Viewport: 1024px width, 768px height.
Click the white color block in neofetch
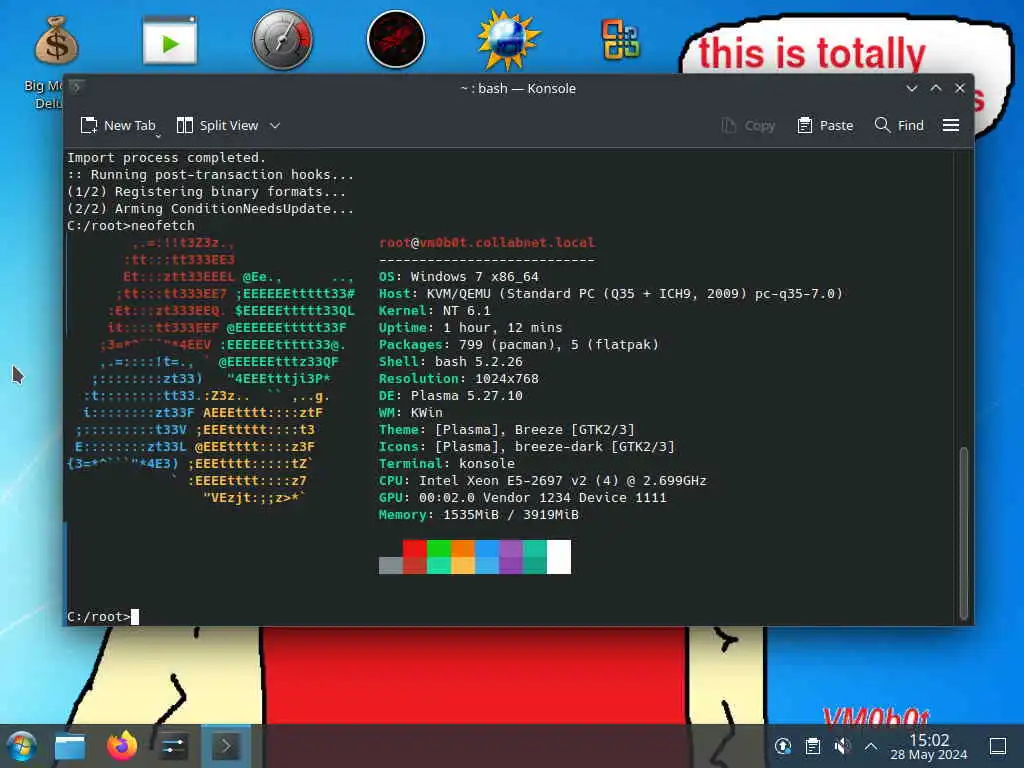tap(559, 556)
